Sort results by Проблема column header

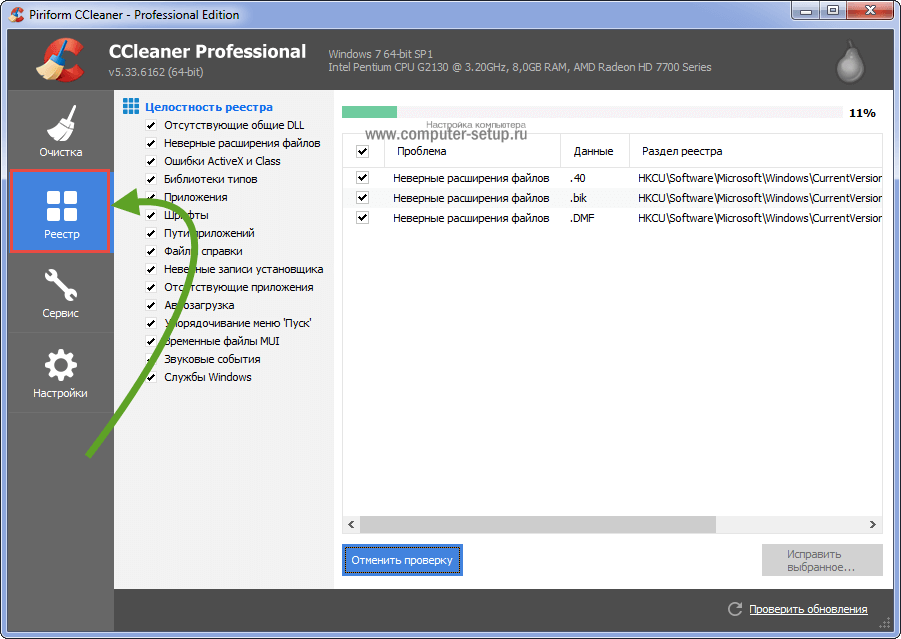(x=421, y=152)
